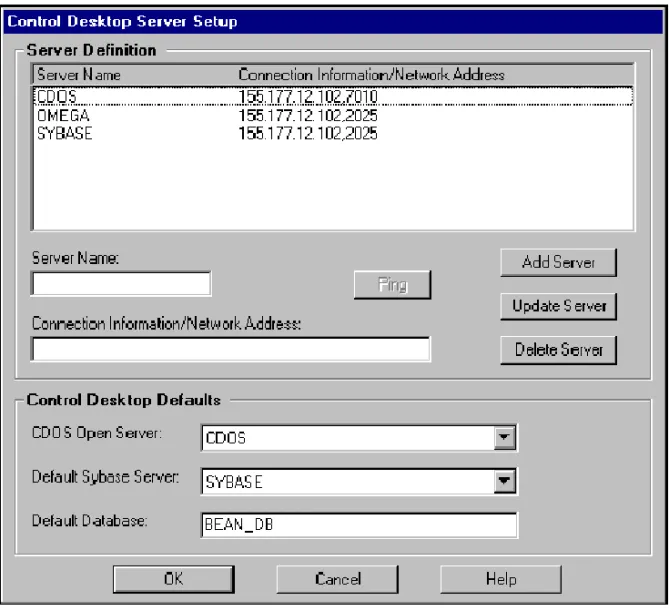This screenshot has height=611, width=669.
Task: Click the OMEGA row address 155.177.12.102,2025
Action: pos(308,115)
